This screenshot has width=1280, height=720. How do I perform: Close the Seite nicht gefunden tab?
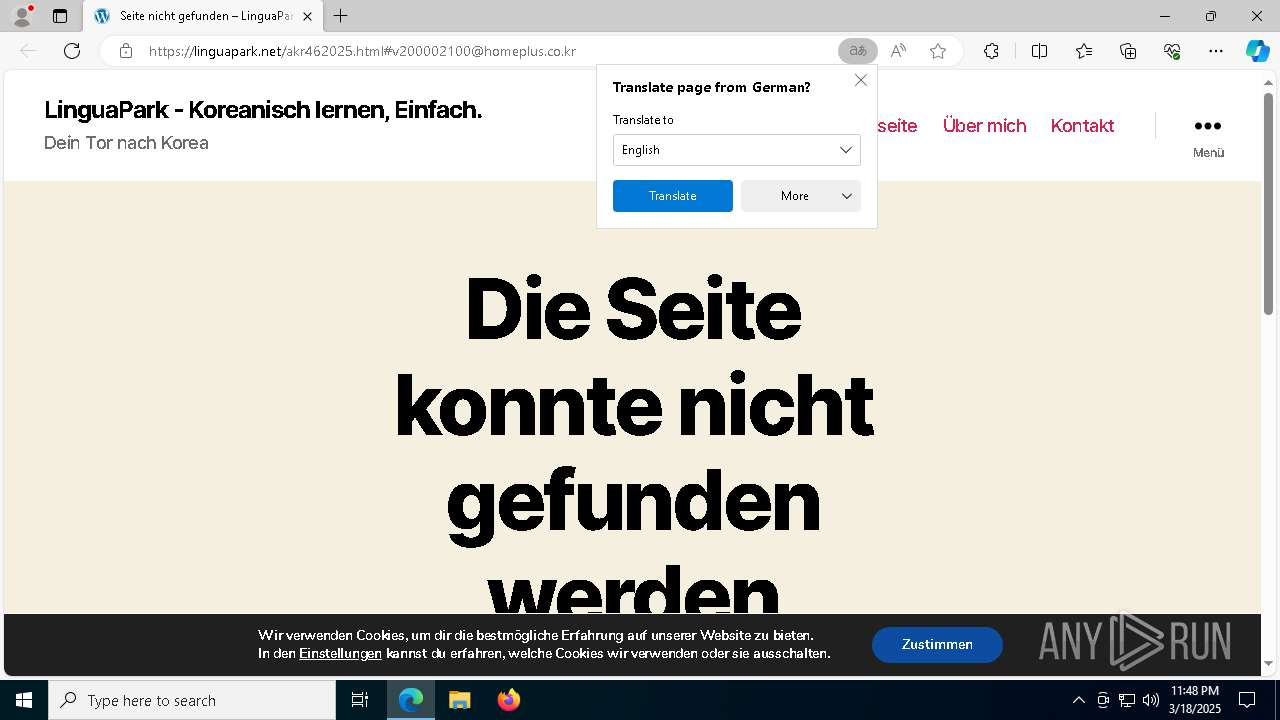(x=307, y=16)
